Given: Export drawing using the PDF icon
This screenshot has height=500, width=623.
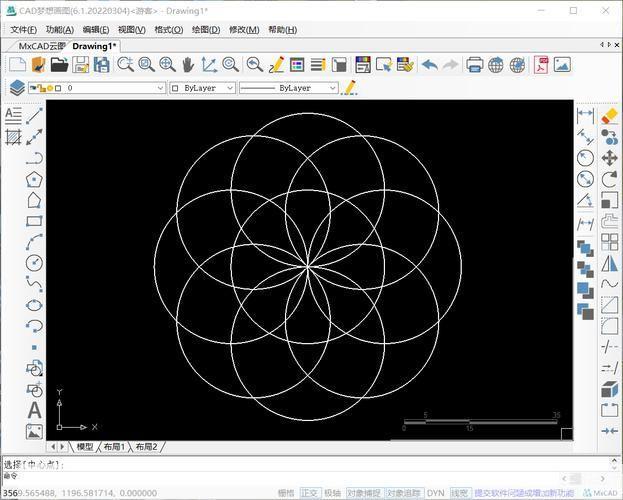Looking at the screenshot, I should [x=541, y=65].
